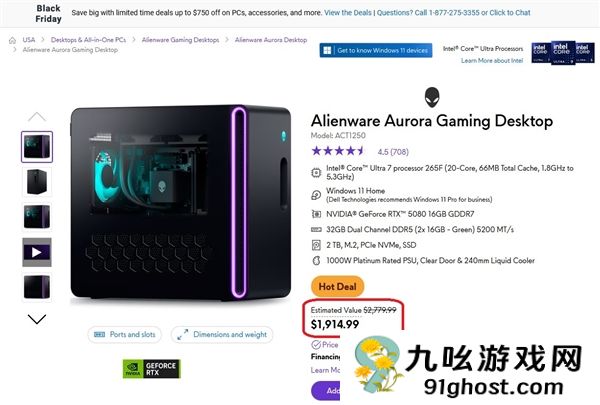Play the product video thumbnail
This screenshot has width=600, height=405.
[x=37, y=253]
